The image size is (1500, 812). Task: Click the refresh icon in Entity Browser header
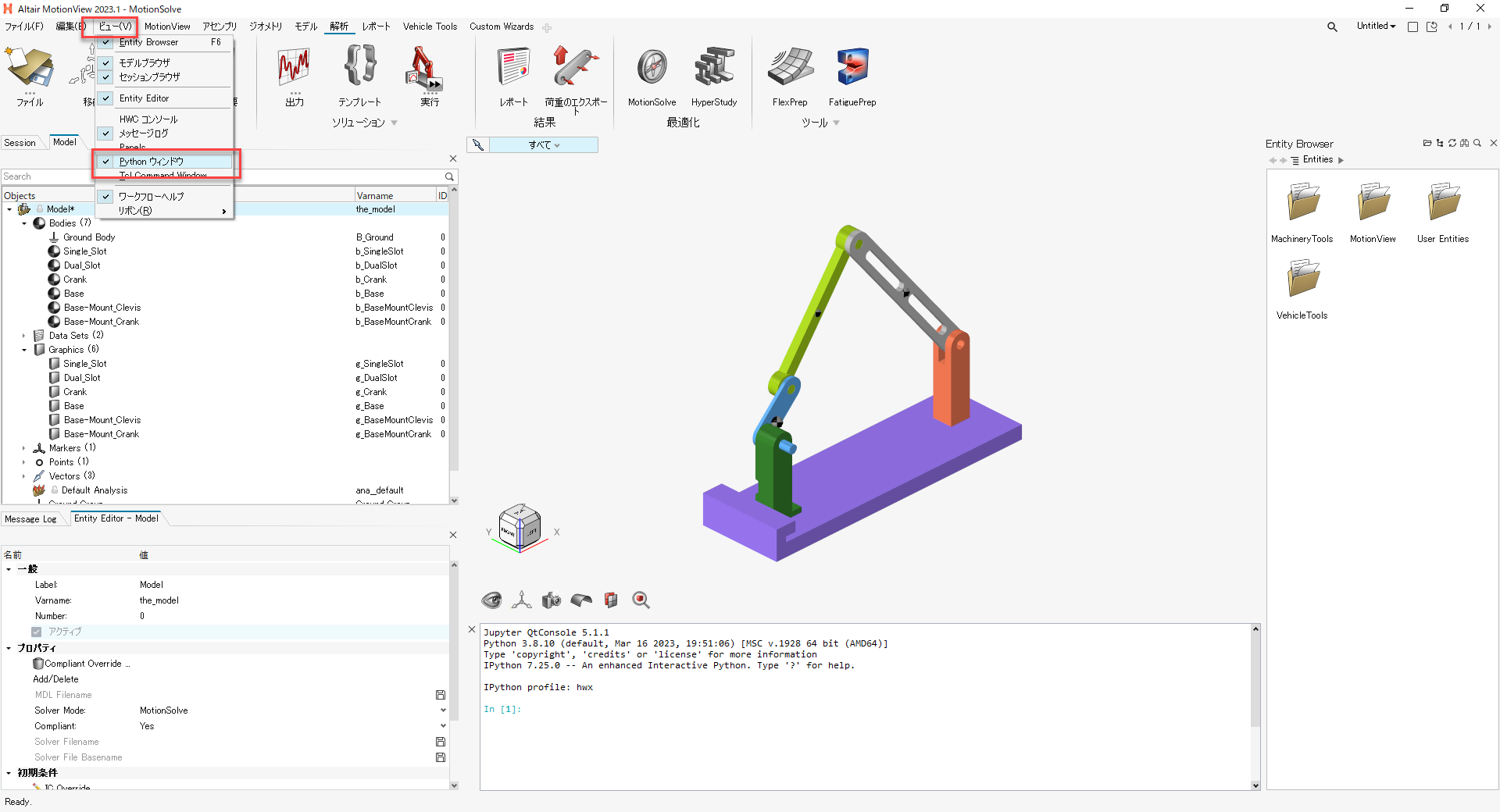[1452, 144]
